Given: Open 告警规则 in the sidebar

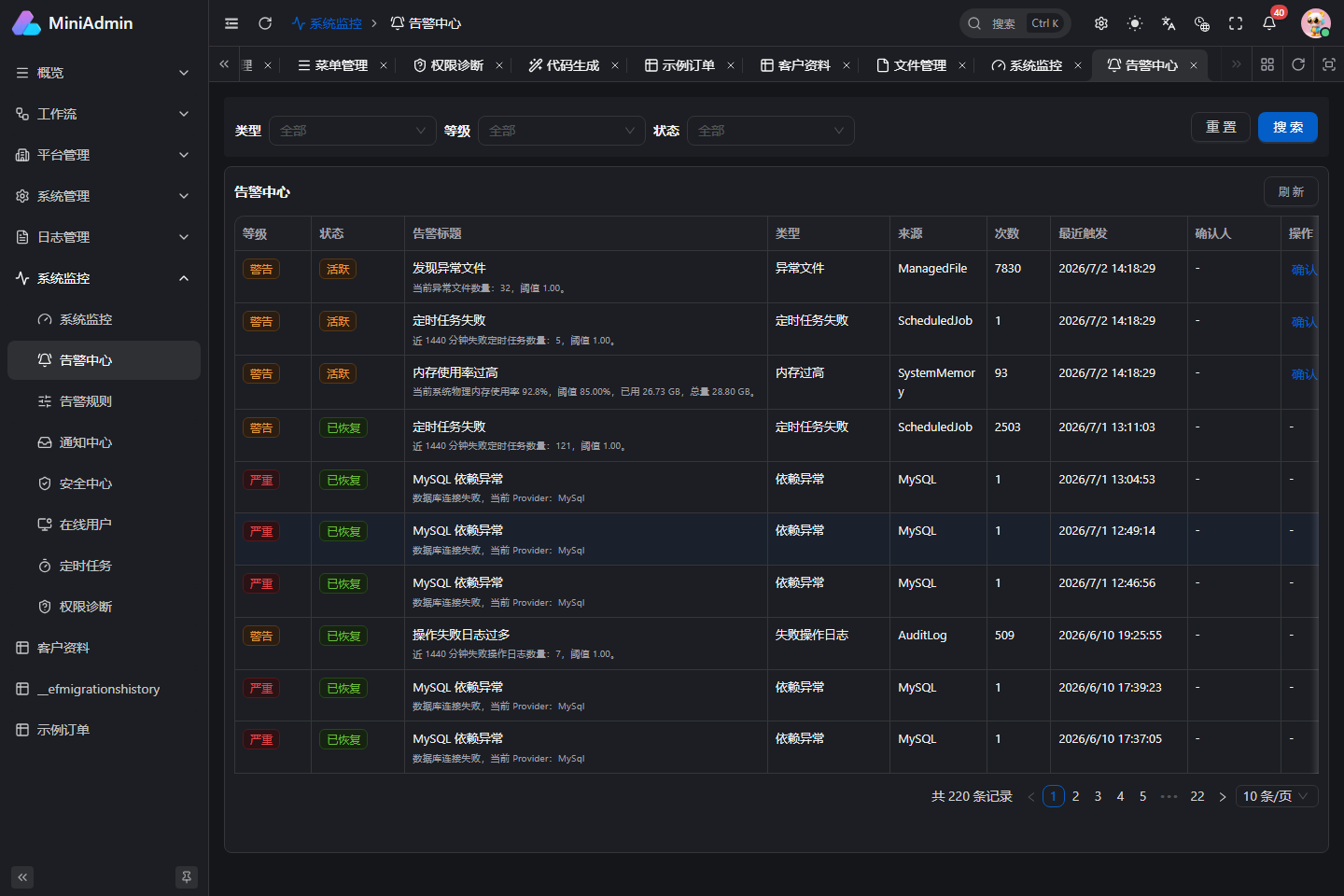Looking at the screenshot, I should point(104,401).
